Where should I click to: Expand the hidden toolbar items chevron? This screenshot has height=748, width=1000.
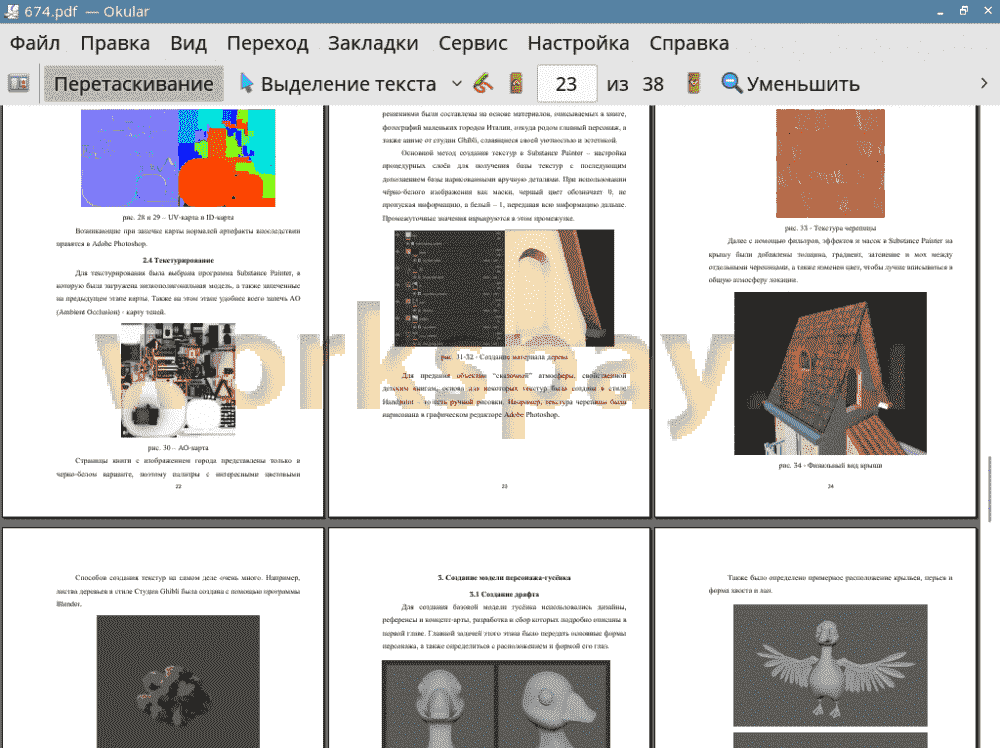coord(984,84)
